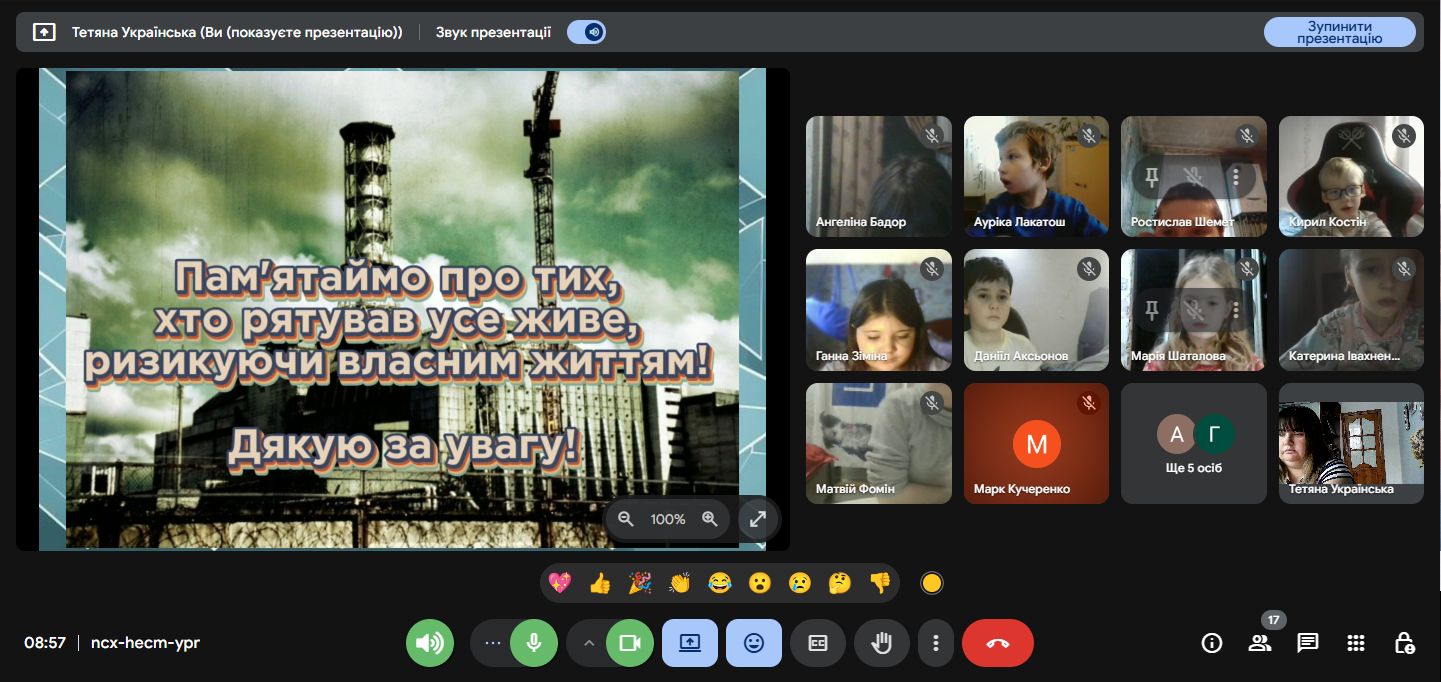Click the red leave call button
Image resolution: width=1441 pixels, height=682 pixels.
click(x=997, y=643)
